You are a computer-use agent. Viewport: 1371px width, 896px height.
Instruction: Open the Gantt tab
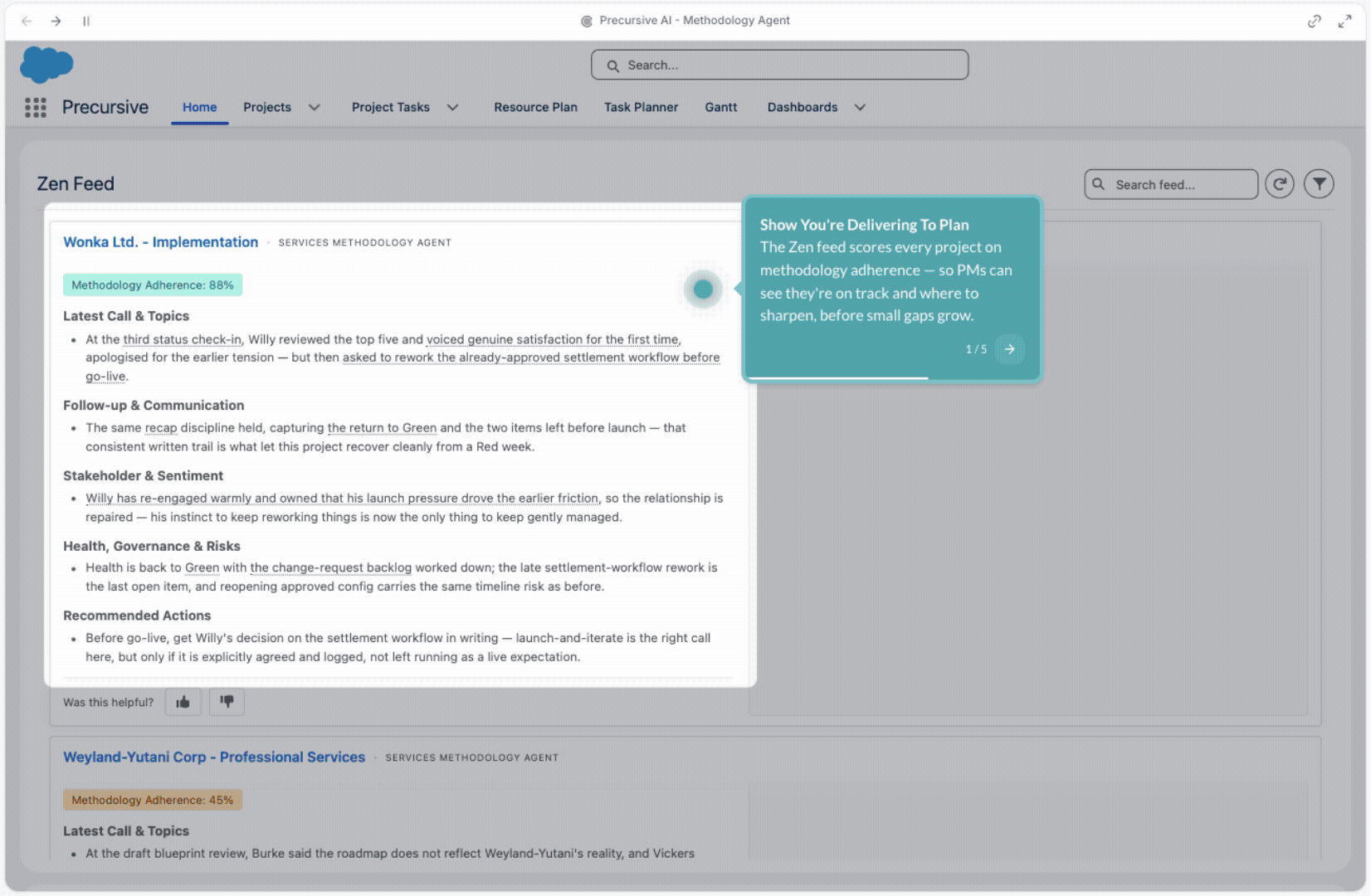(x=720, y=107)
